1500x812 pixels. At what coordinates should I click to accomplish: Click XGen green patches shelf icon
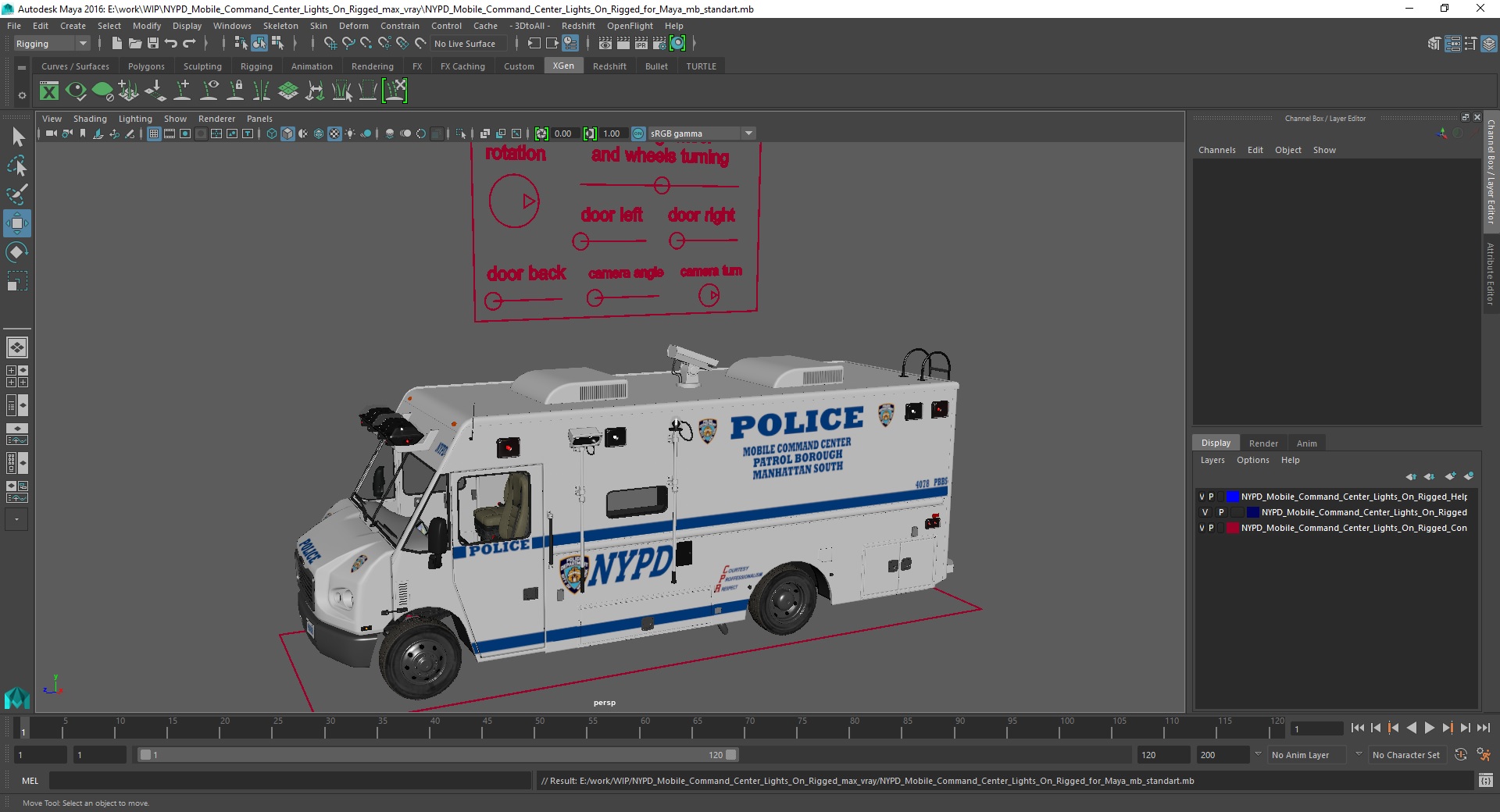coord(288,91)
